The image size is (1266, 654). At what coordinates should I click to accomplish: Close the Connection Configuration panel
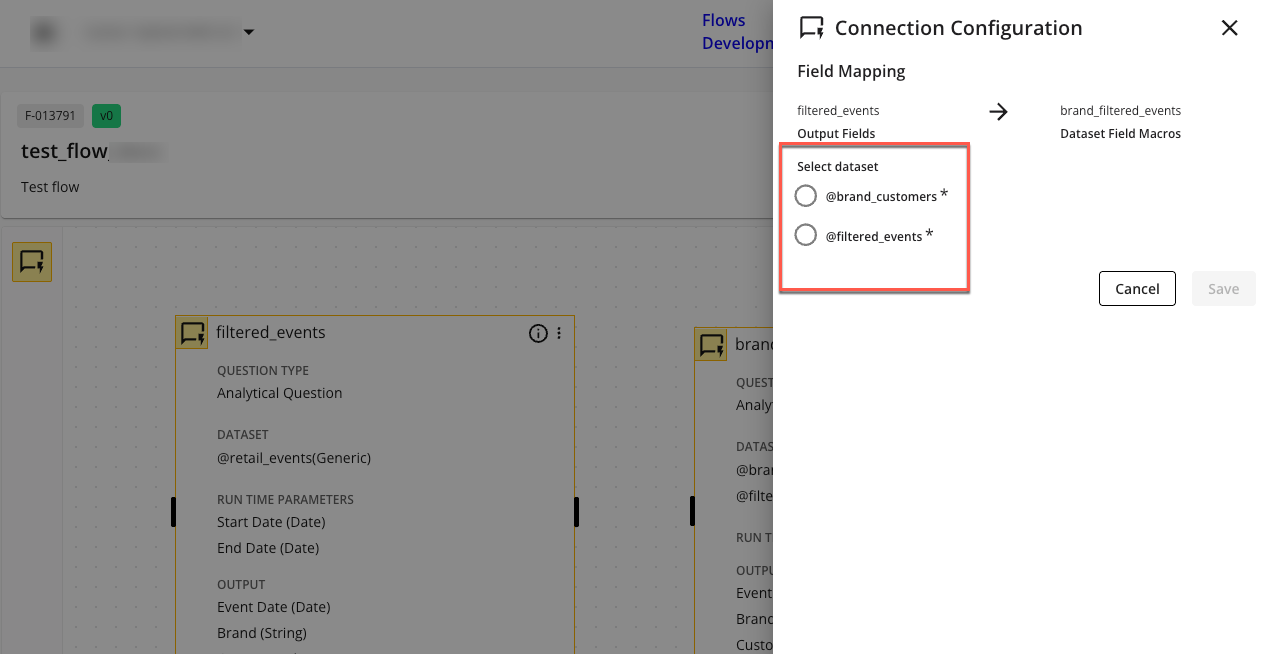[1229, 28]
